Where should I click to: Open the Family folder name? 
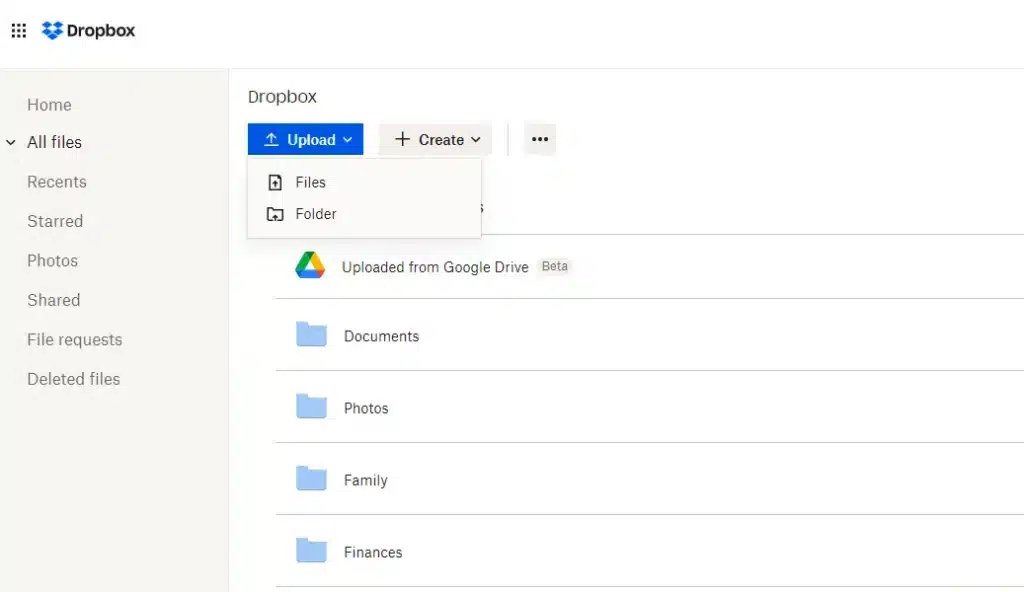click(x=366, y=480)
